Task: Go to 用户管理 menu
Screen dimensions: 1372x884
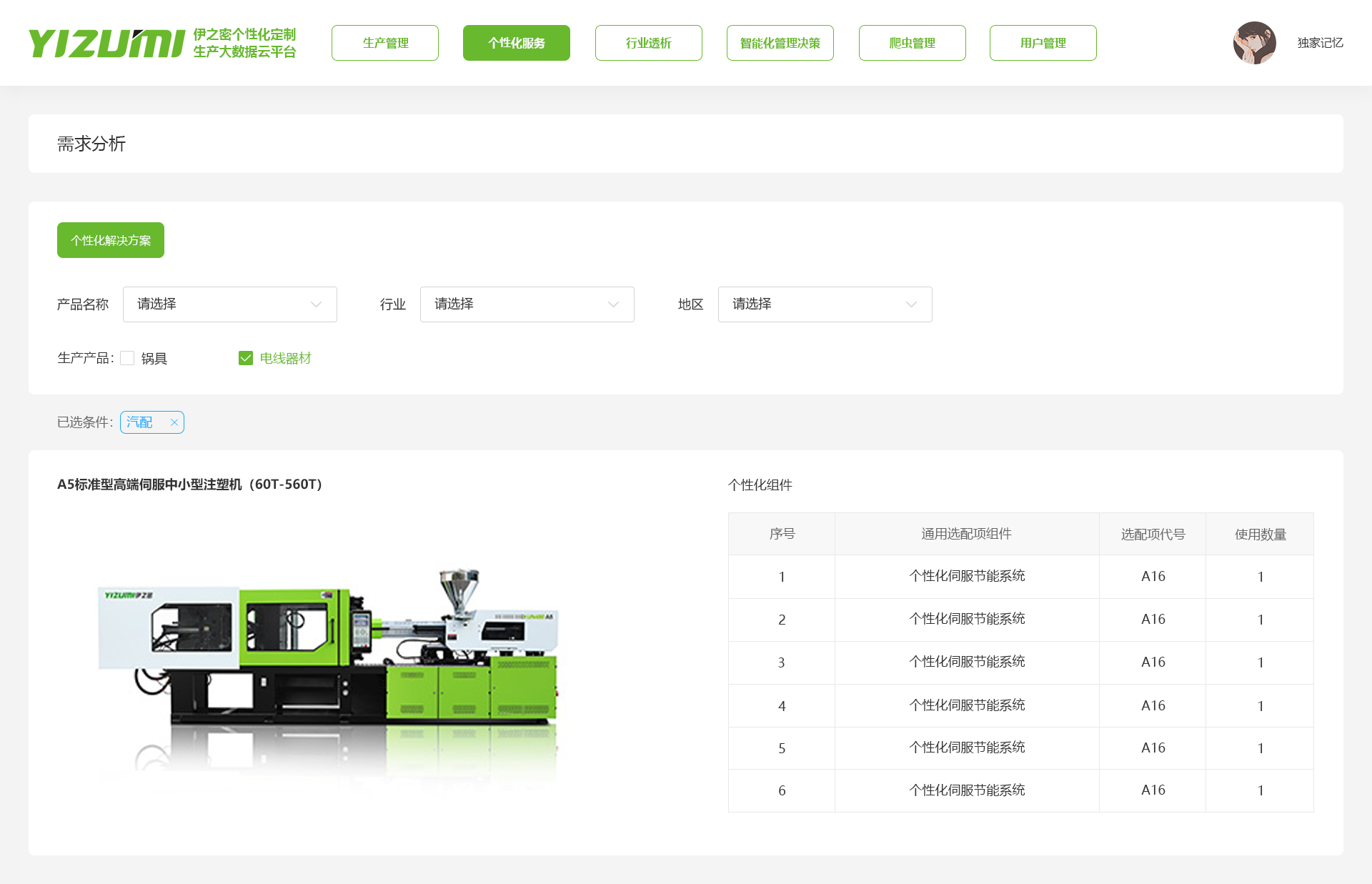Action: tap(1043, 43)
